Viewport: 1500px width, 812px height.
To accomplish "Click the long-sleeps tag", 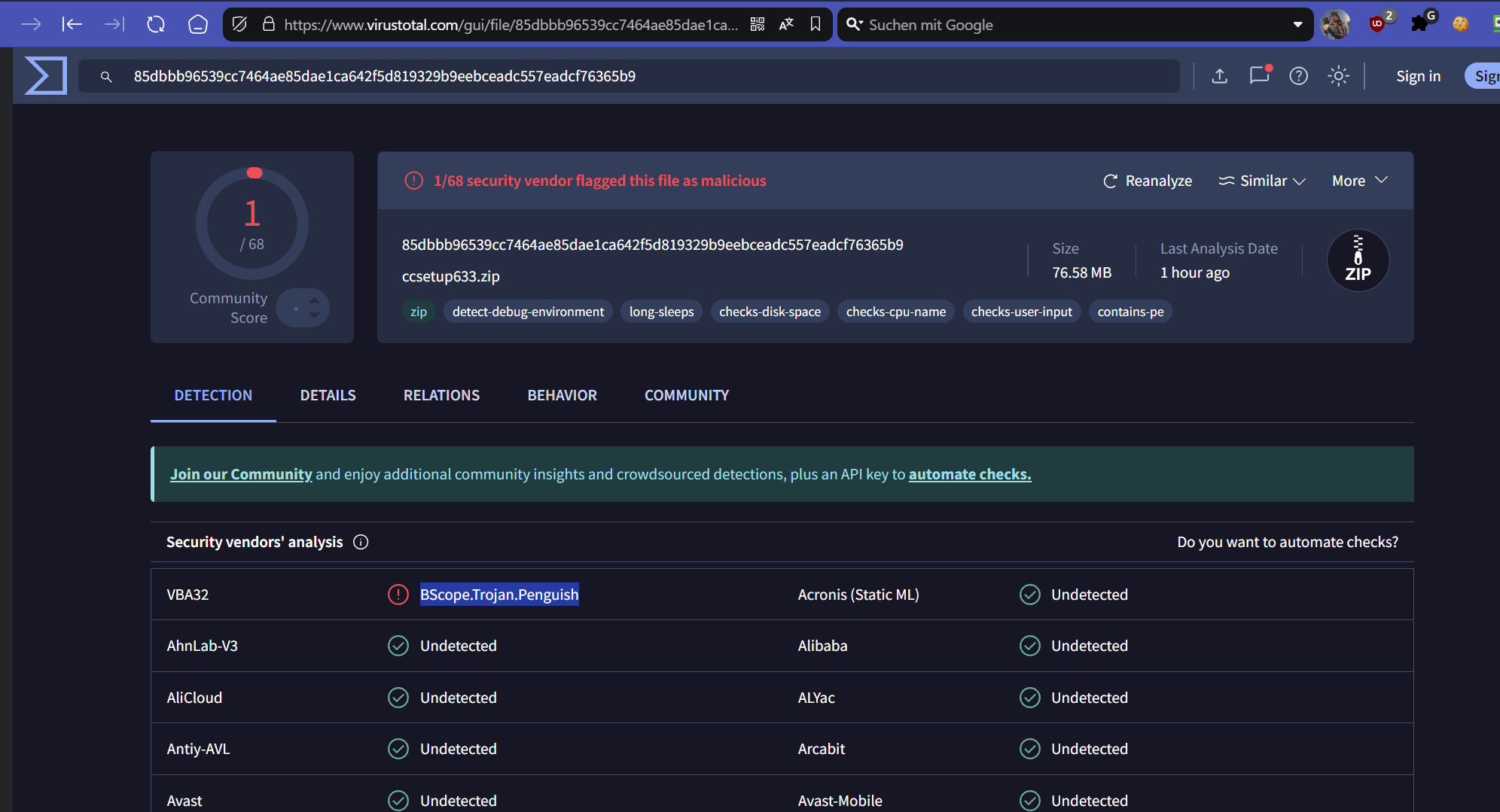I will point(661,312).
